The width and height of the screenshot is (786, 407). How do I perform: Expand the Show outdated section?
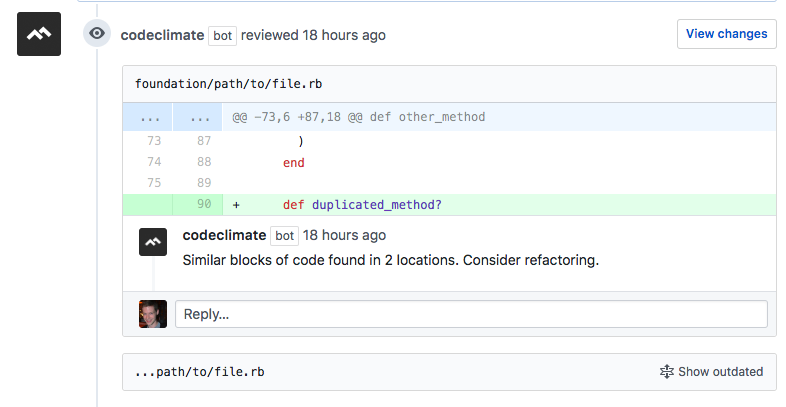712,372
